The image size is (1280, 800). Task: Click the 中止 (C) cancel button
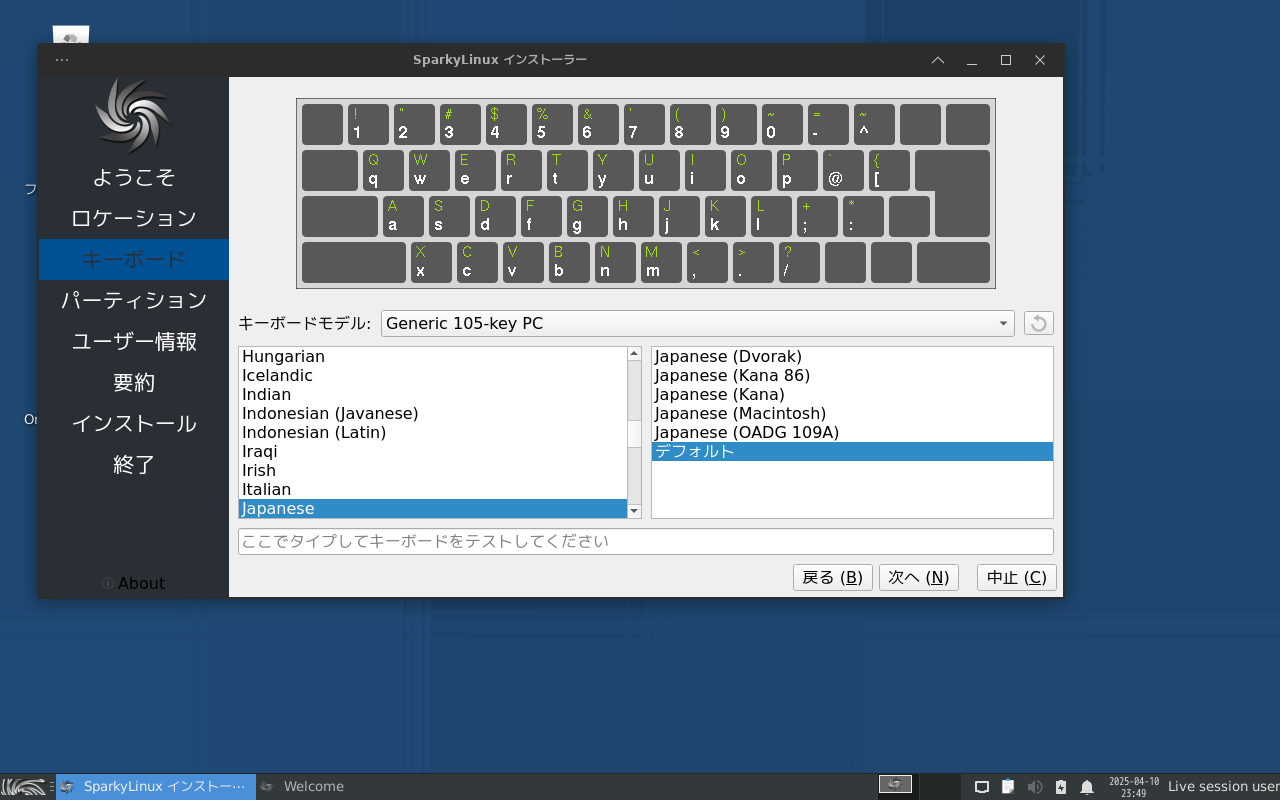(1017, 578)
